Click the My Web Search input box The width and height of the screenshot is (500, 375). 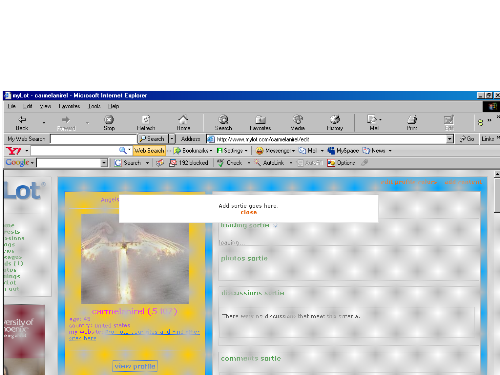[x=93, y=139]
